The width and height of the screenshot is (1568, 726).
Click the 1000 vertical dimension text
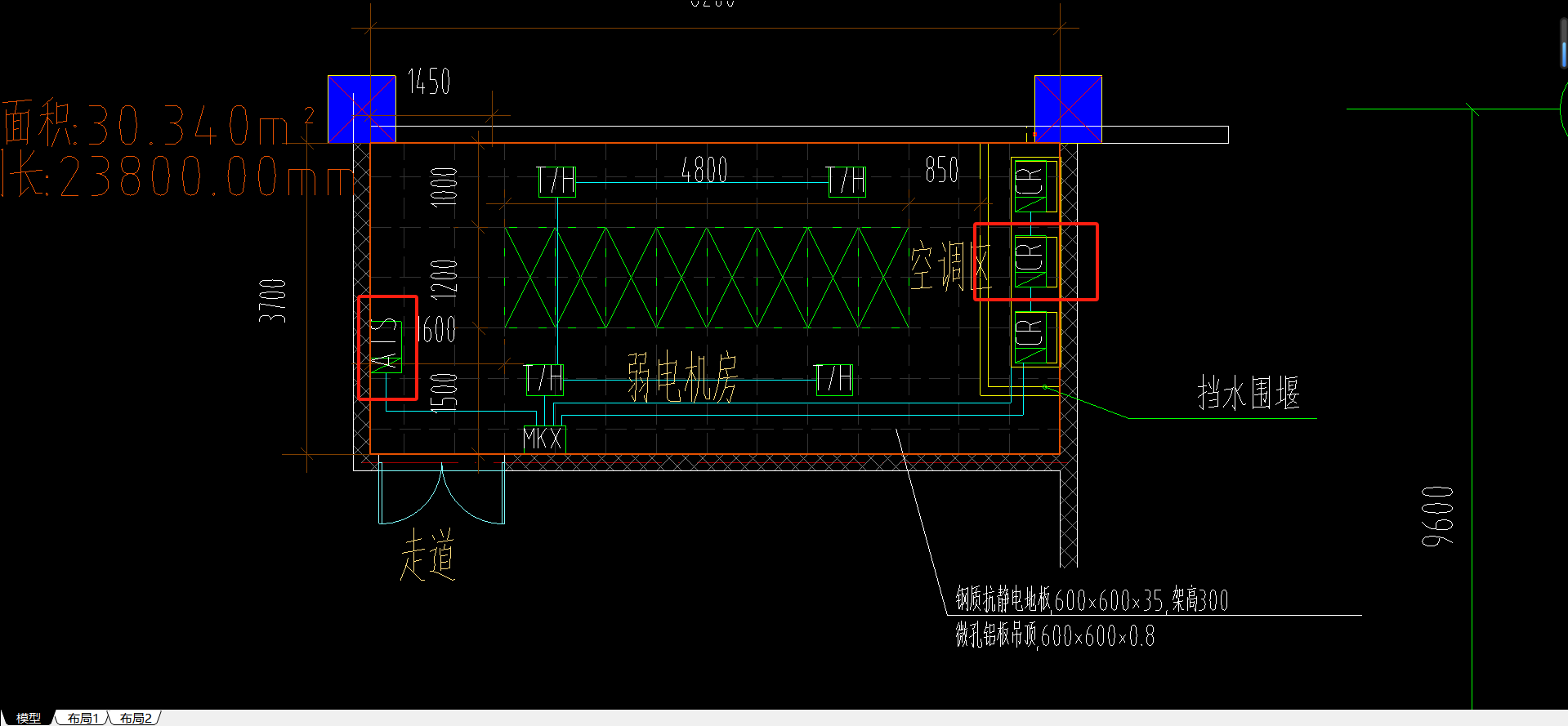click(x=444, y=187)
